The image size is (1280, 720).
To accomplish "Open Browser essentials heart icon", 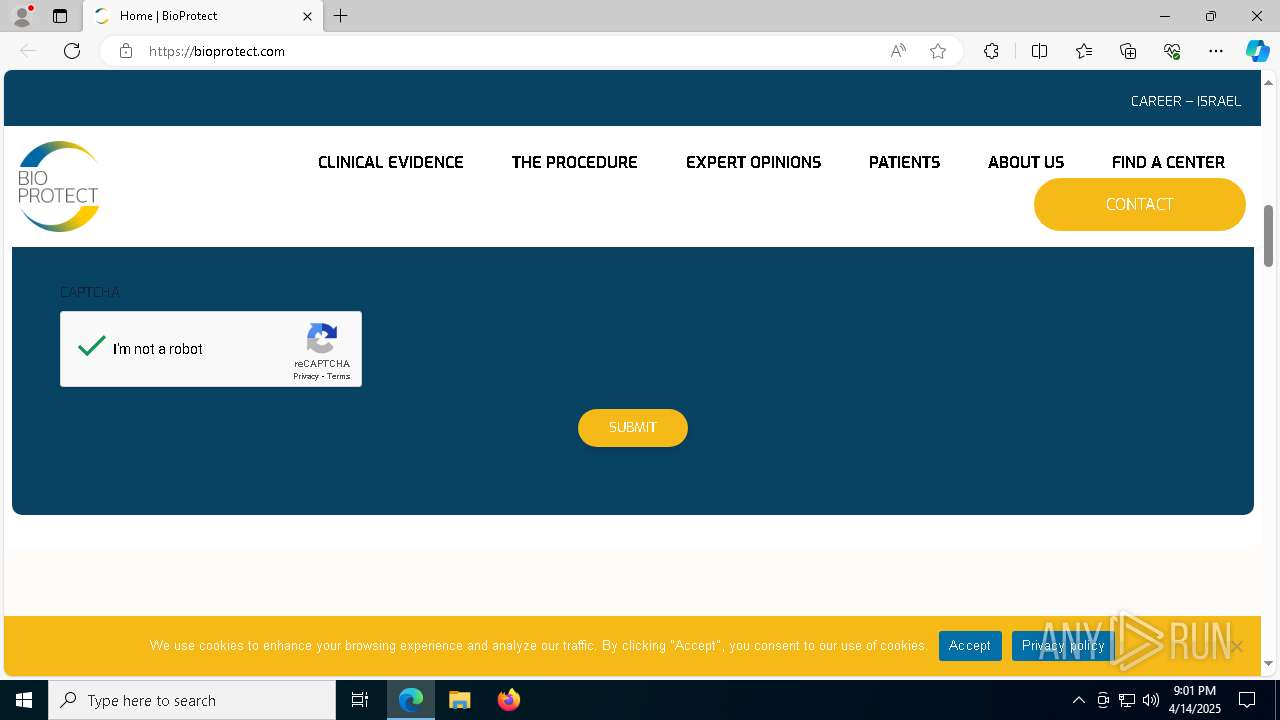I will pyautogui.click(x=1172, y=51).
